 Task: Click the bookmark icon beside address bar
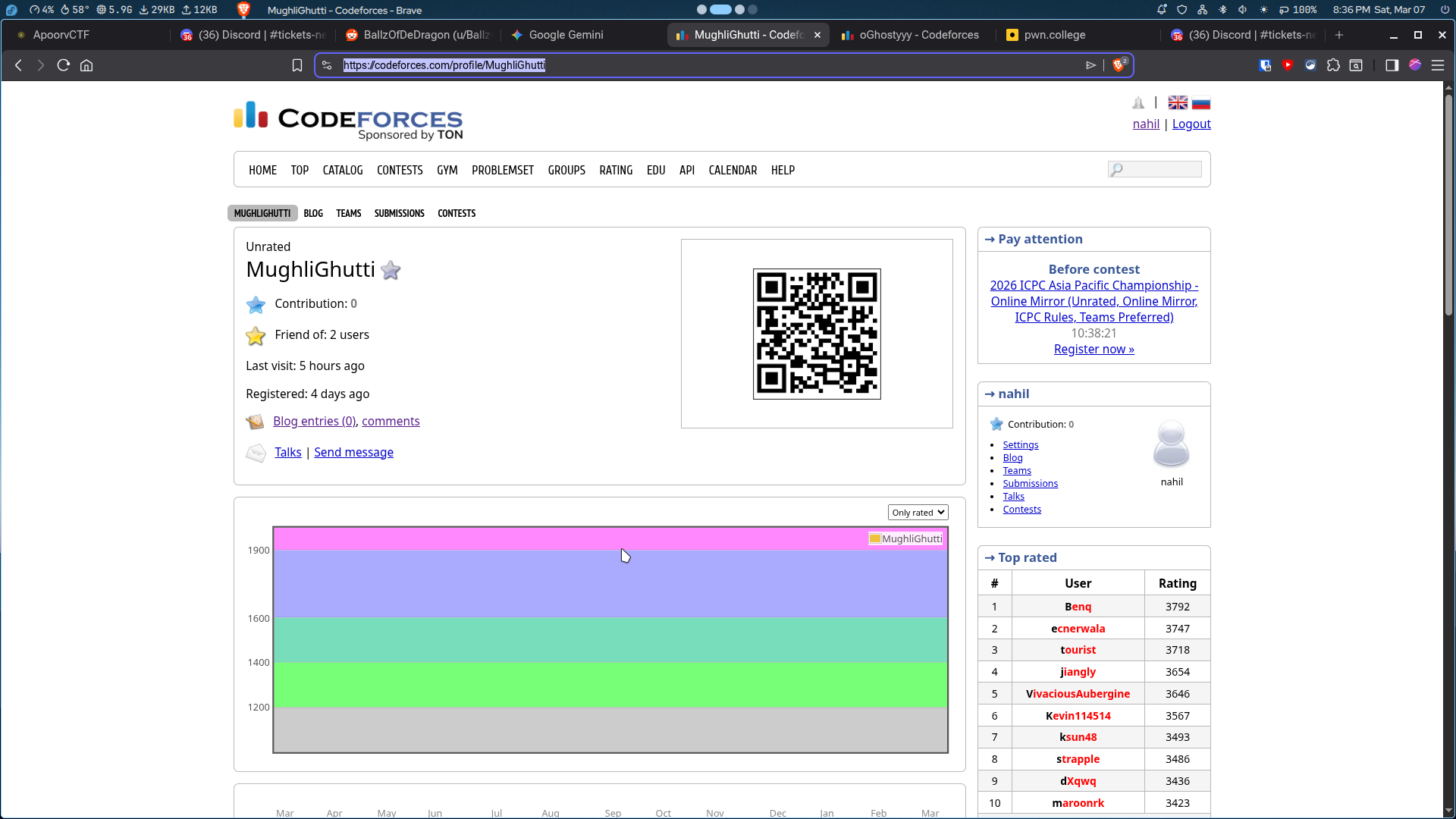pyautogui.click(x=297, y=65)
